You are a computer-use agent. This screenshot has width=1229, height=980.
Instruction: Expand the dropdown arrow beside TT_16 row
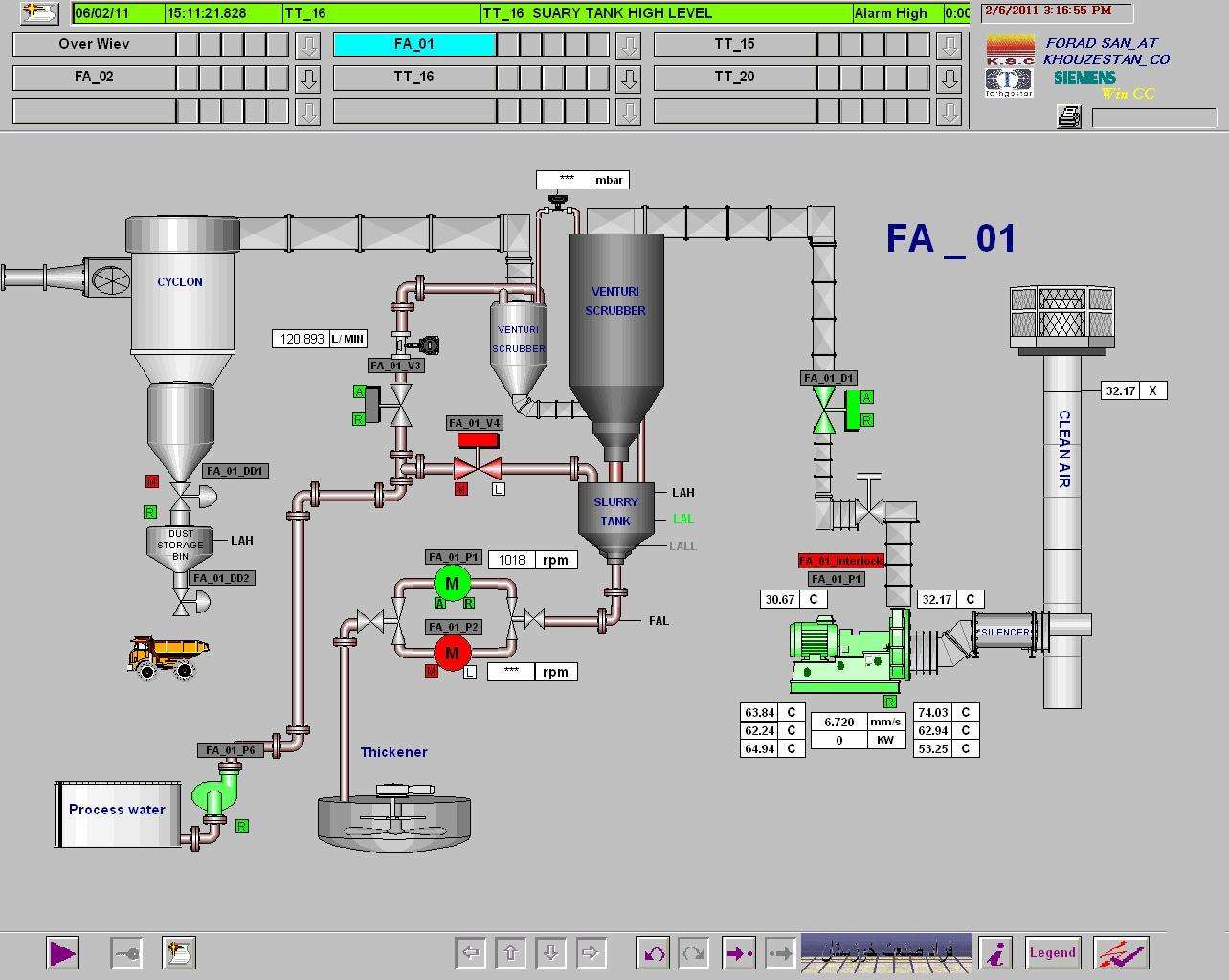(x=628, y=78)
